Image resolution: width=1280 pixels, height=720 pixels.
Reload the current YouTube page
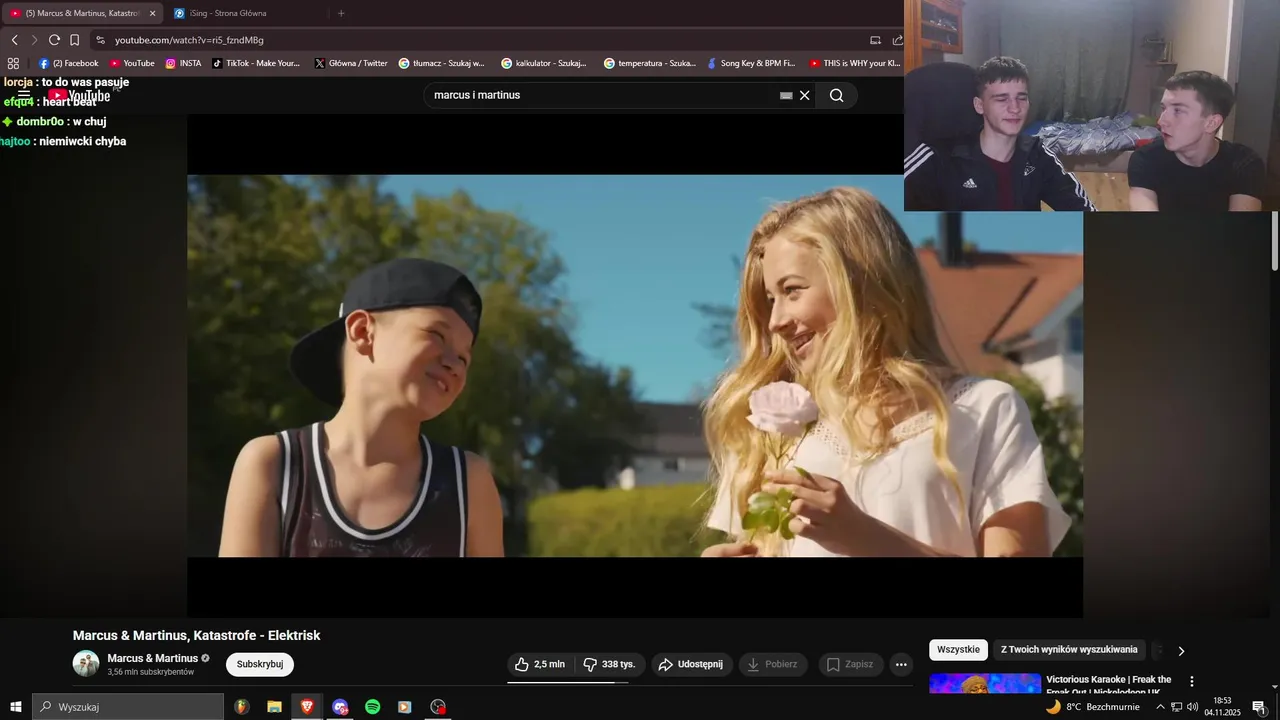[54, 40]
